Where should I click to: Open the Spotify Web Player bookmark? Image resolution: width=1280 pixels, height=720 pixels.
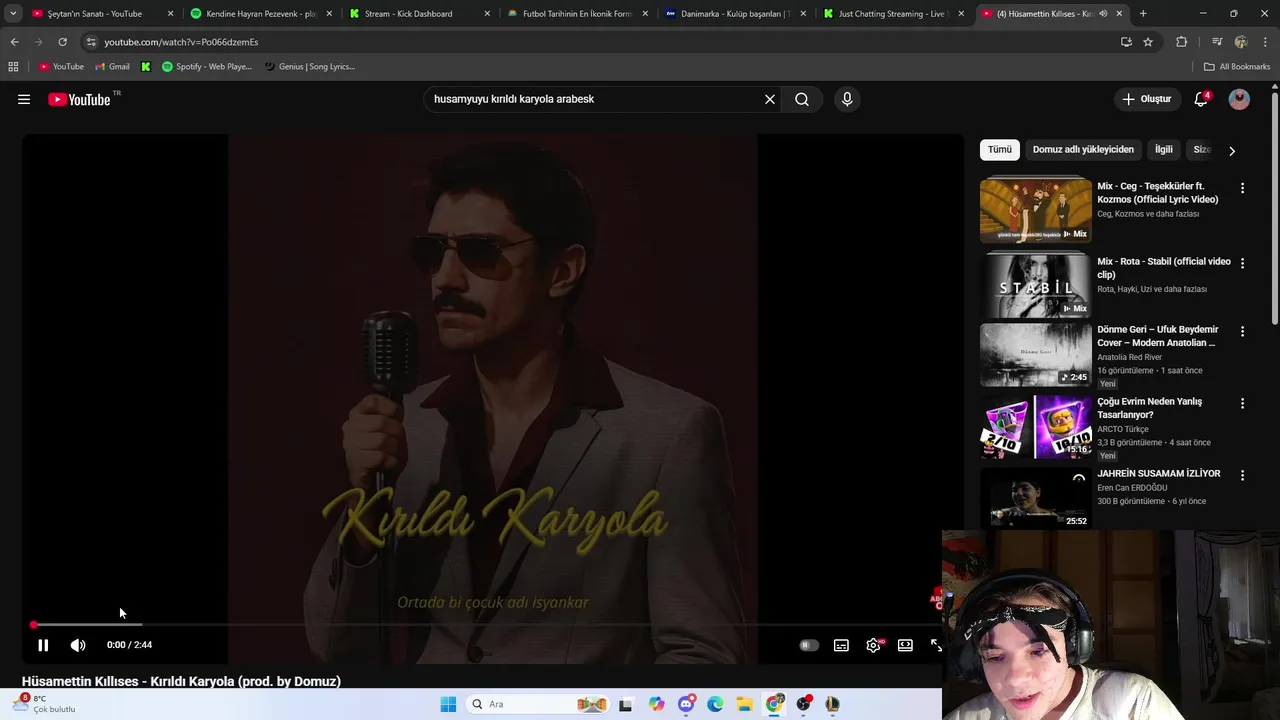click(207, 67)
